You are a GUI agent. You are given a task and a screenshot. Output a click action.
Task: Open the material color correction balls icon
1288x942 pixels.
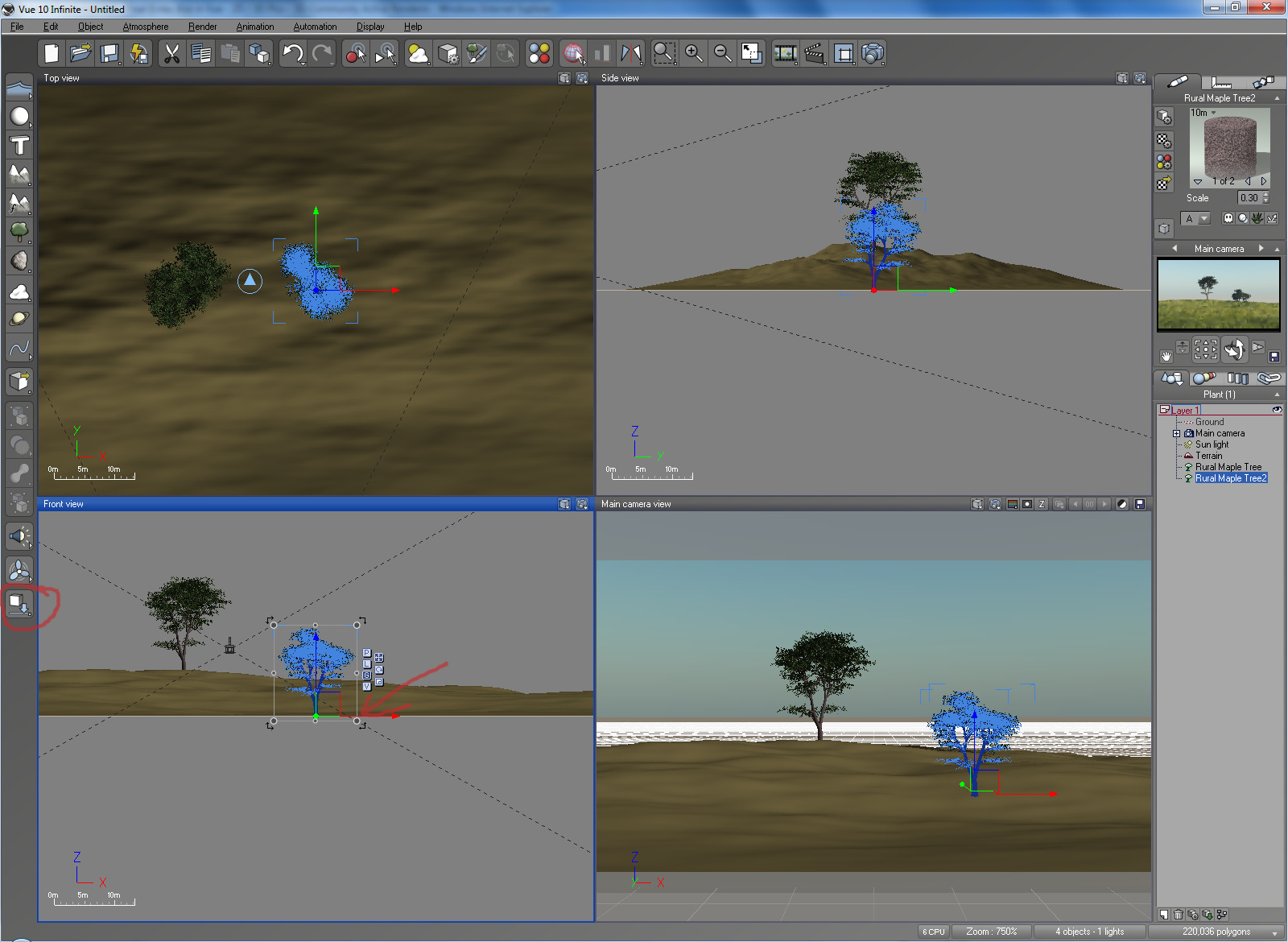(1164, 162)
